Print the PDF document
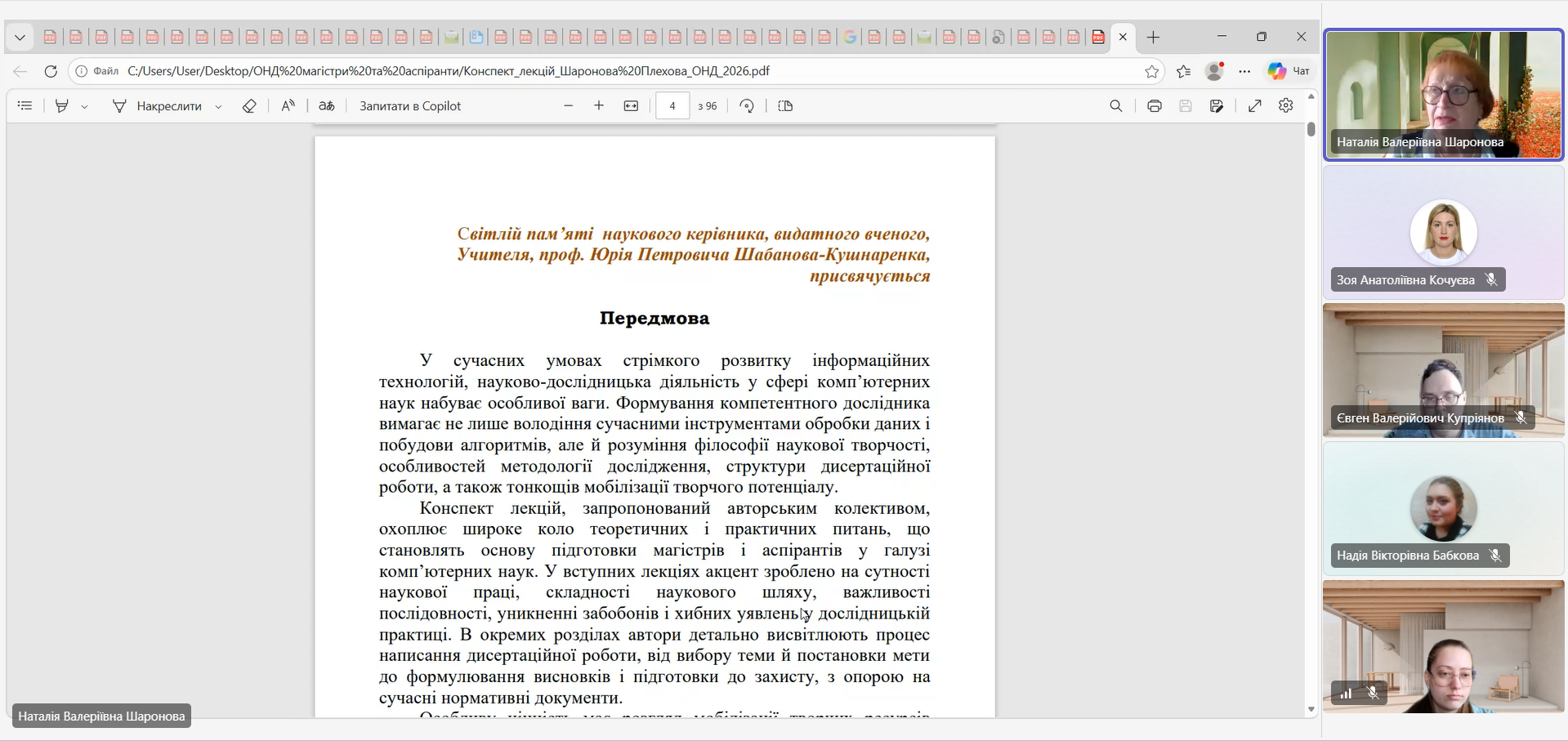Viewport: 1568px width, 741px height. 1155,106
